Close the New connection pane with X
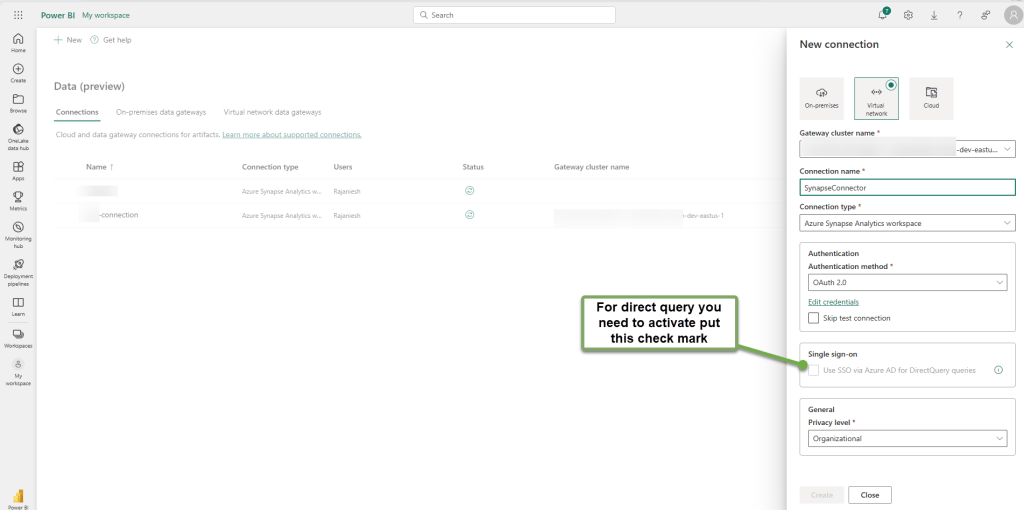This screenshot has height=510, width=1024. (1009, 45)
